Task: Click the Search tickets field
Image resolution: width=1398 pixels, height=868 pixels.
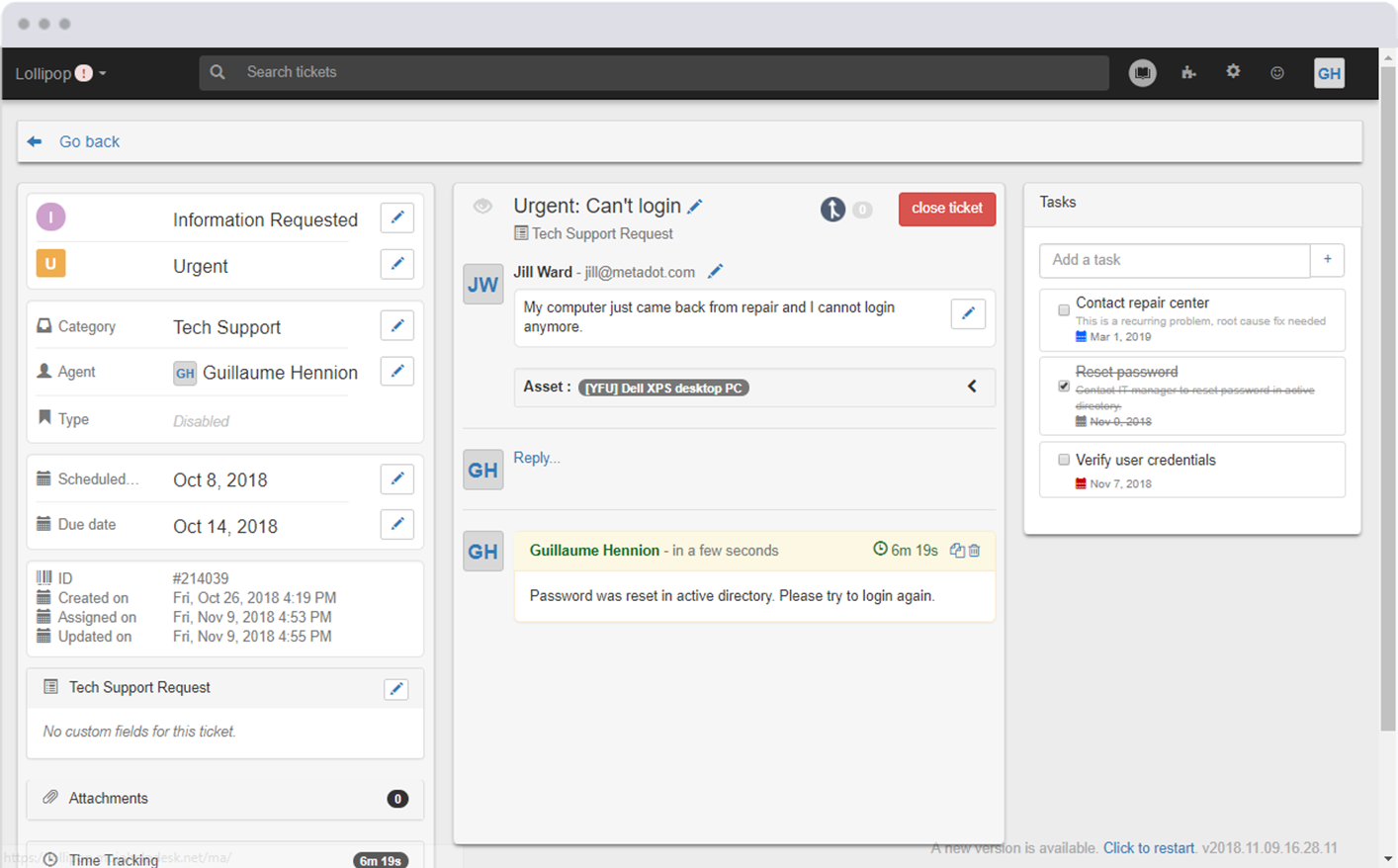Action: click(653, 72)
